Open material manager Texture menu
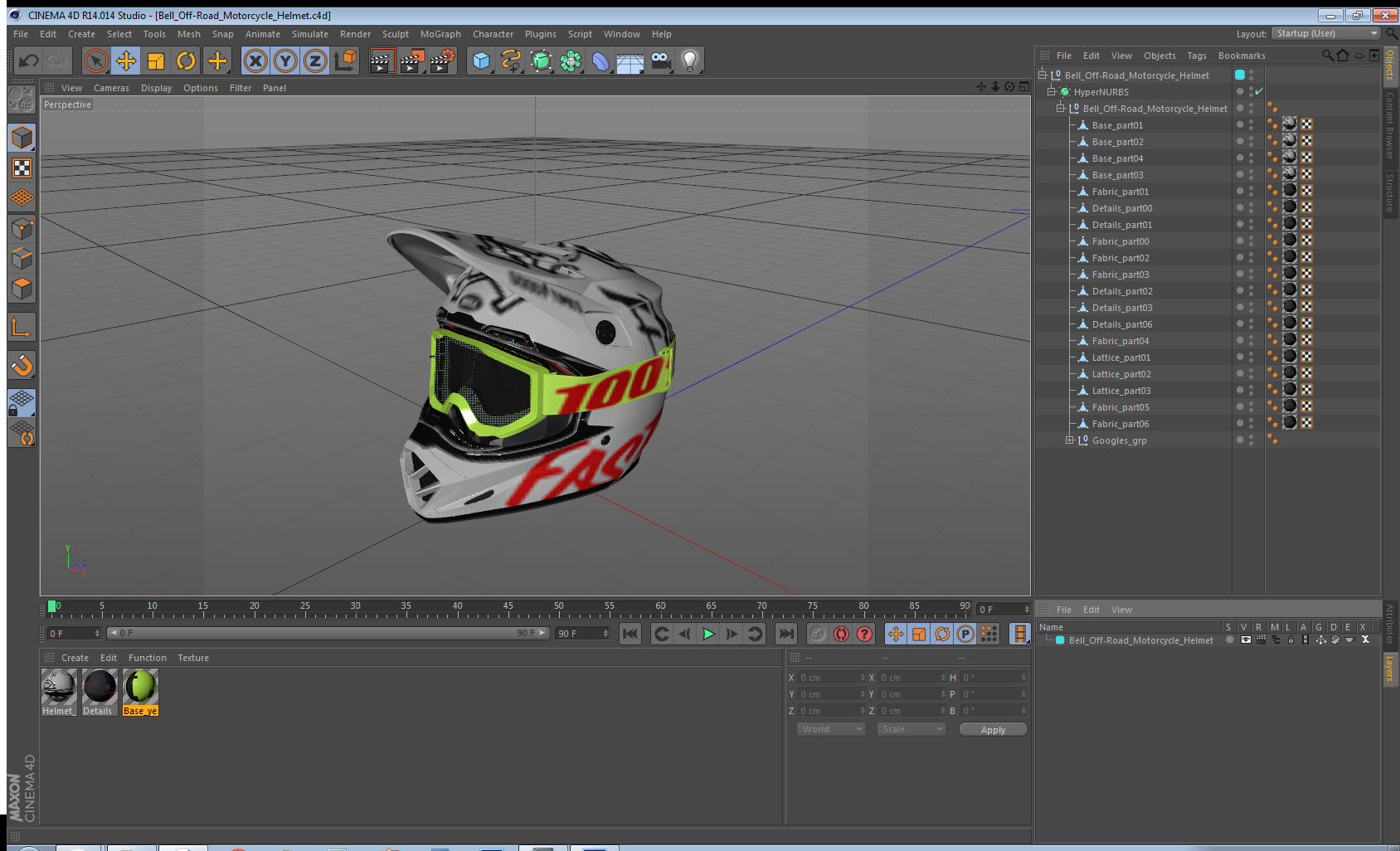The image size is (1400, 851). click(x=193, y=658)
